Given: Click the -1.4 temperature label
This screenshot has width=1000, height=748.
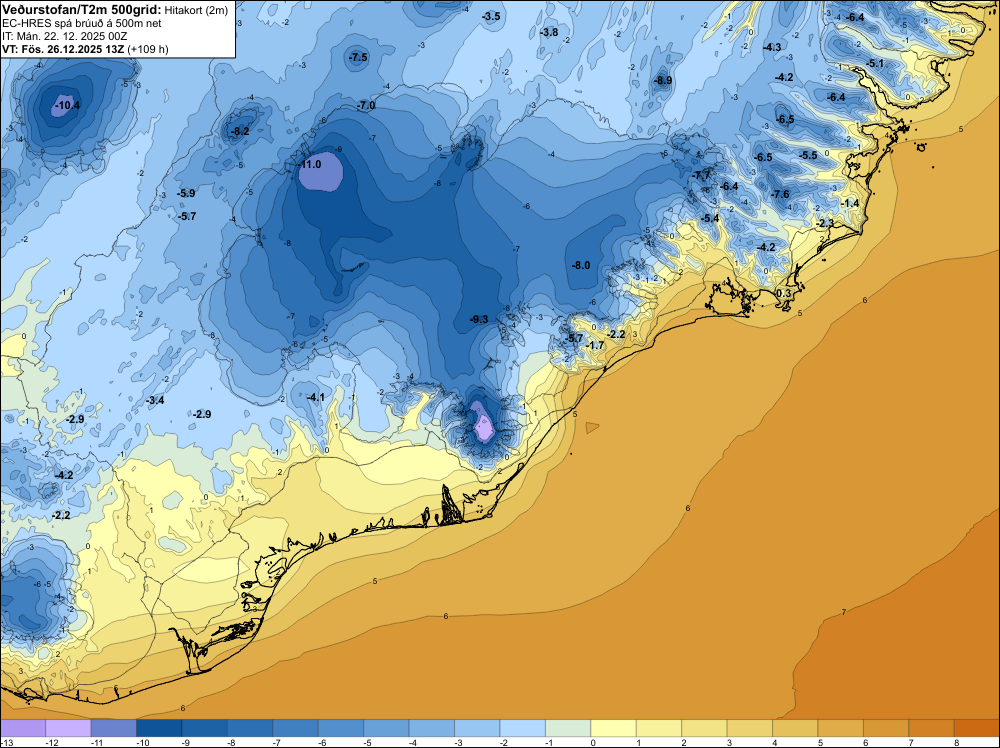Looking at the screenshot, I should click(849, 203).
